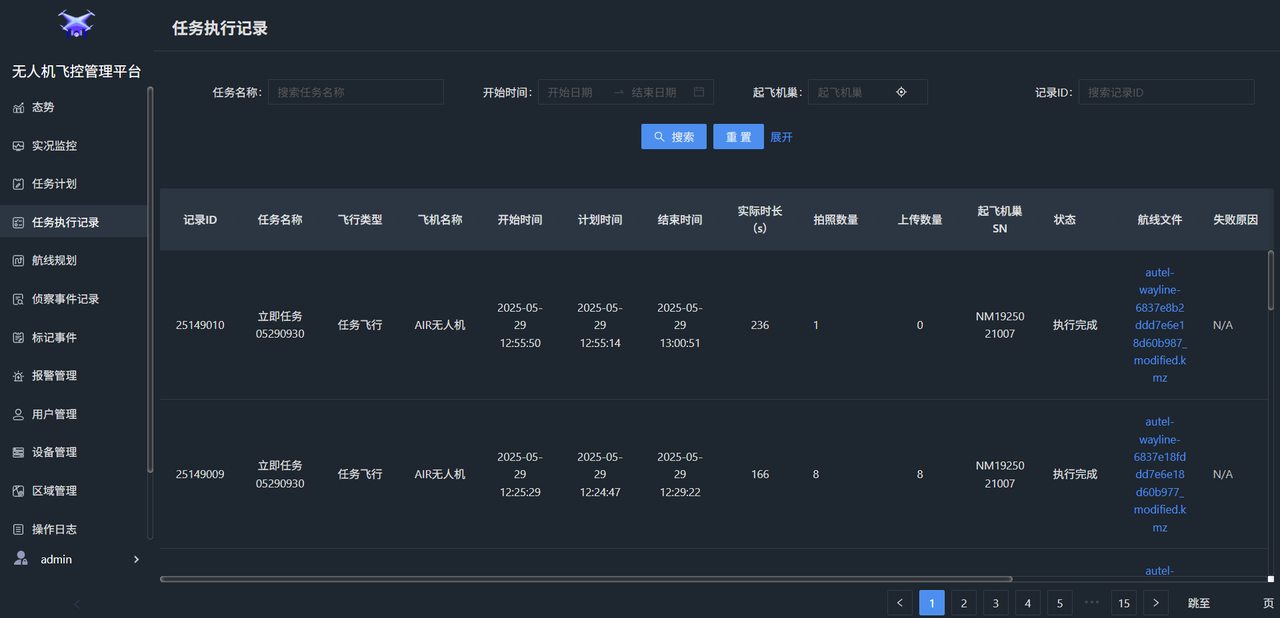Viewport: 1280px width, 618px height.
Task: Click the admin user avatar icon
Action: [21, 559]
